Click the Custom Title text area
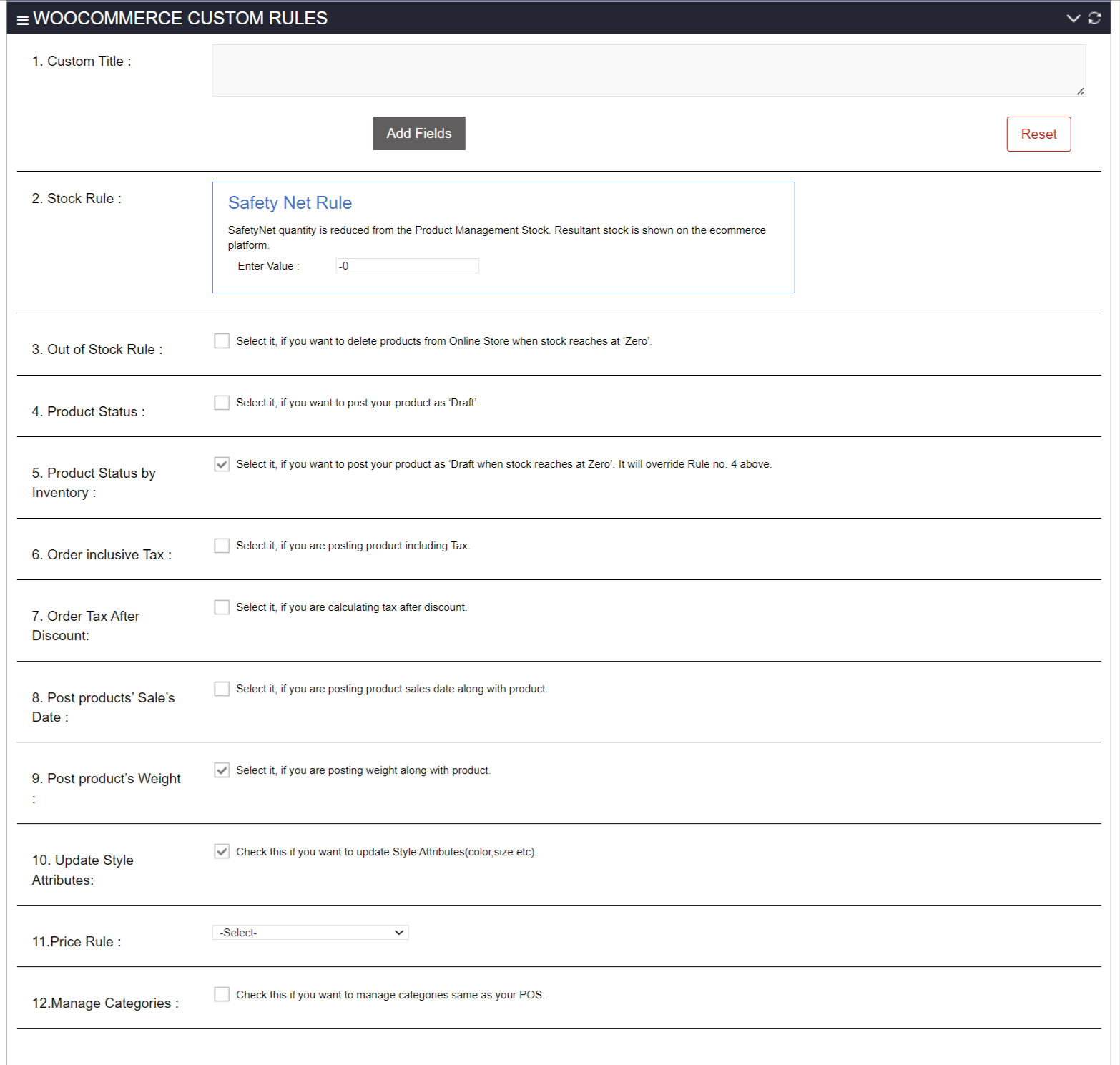 coord(649,70)
